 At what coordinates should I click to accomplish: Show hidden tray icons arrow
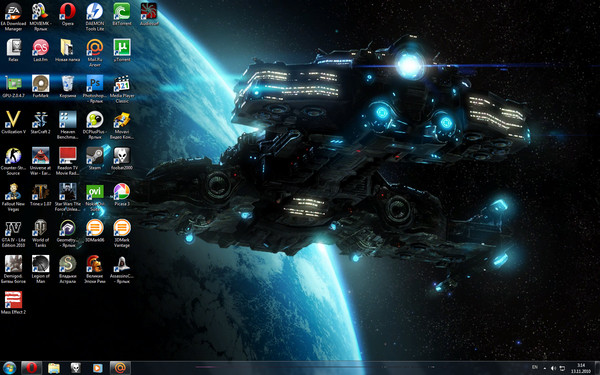tap(545, 368)
